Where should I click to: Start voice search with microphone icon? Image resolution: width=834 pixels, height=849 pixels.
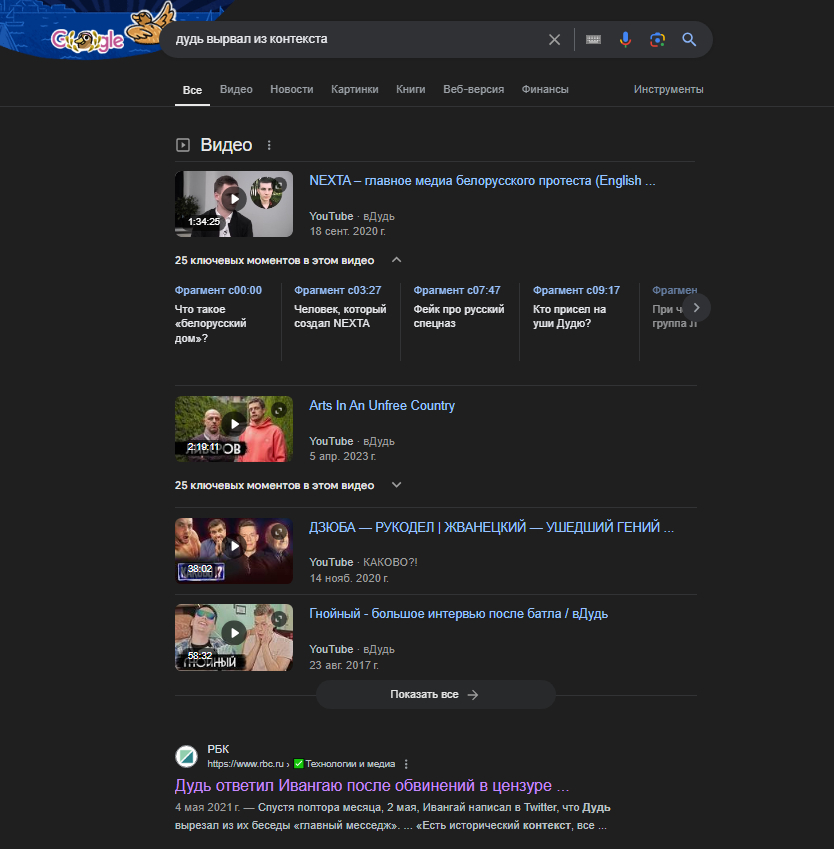click(625, 40)
